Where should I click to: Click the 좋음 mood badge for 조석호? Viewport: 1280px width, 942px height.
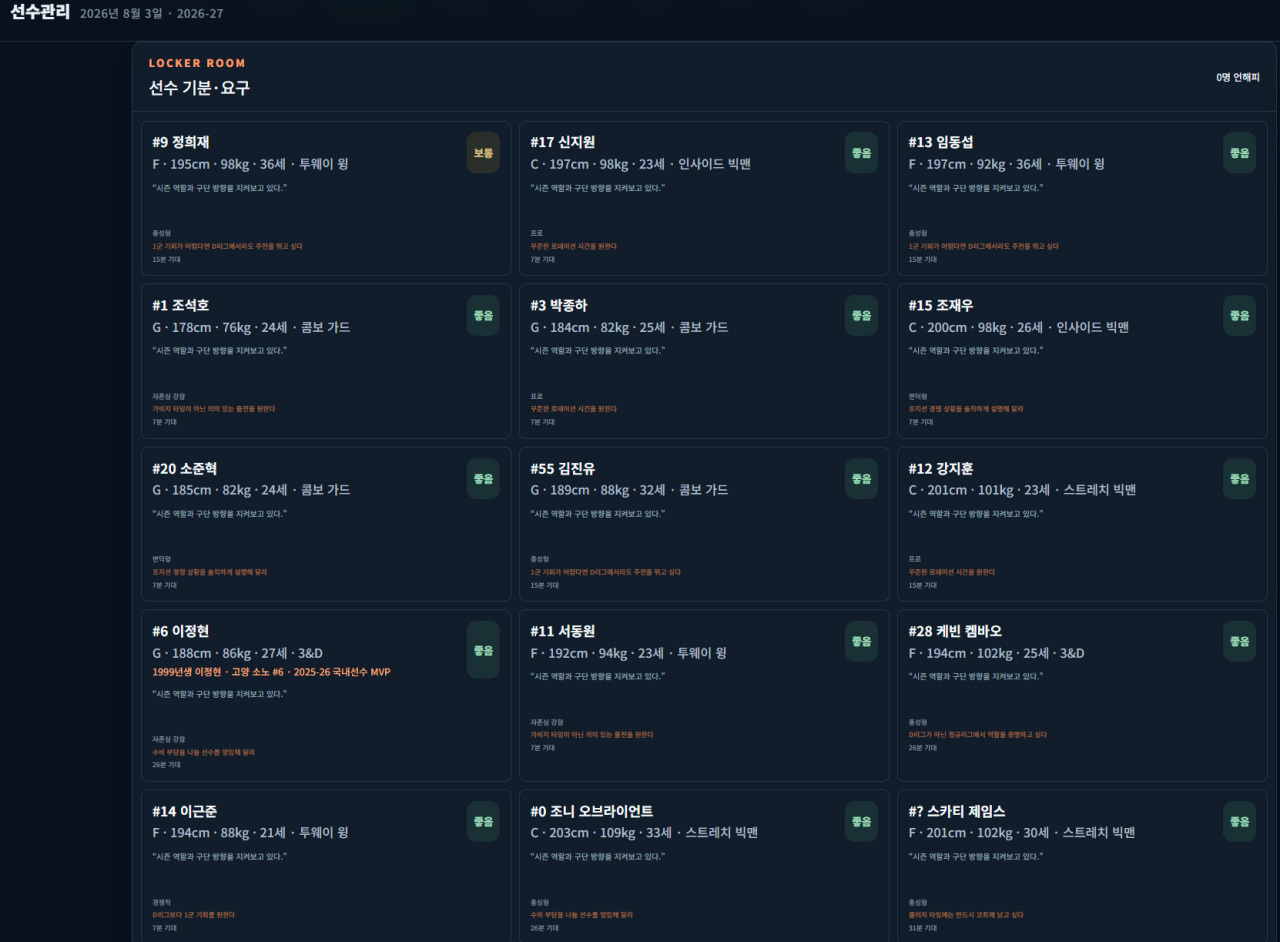483,315
